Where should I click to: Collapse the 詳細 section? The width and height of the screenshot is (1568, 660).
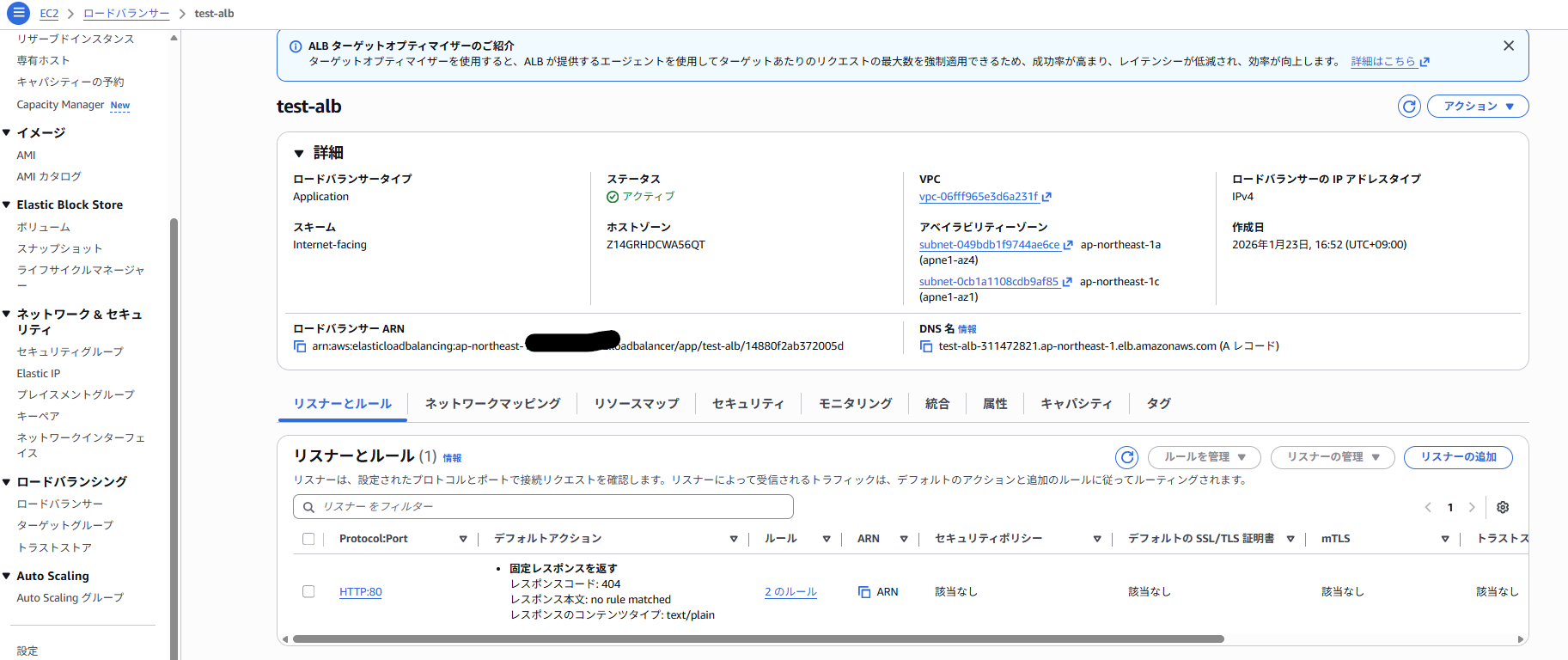tap(299, 153)
